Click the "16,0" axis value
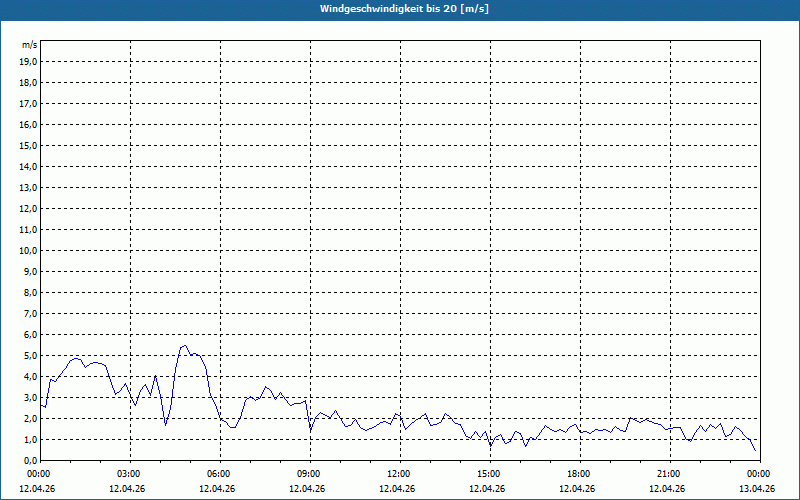Viewport: 800px width, 500px height. tap(28, 124)
